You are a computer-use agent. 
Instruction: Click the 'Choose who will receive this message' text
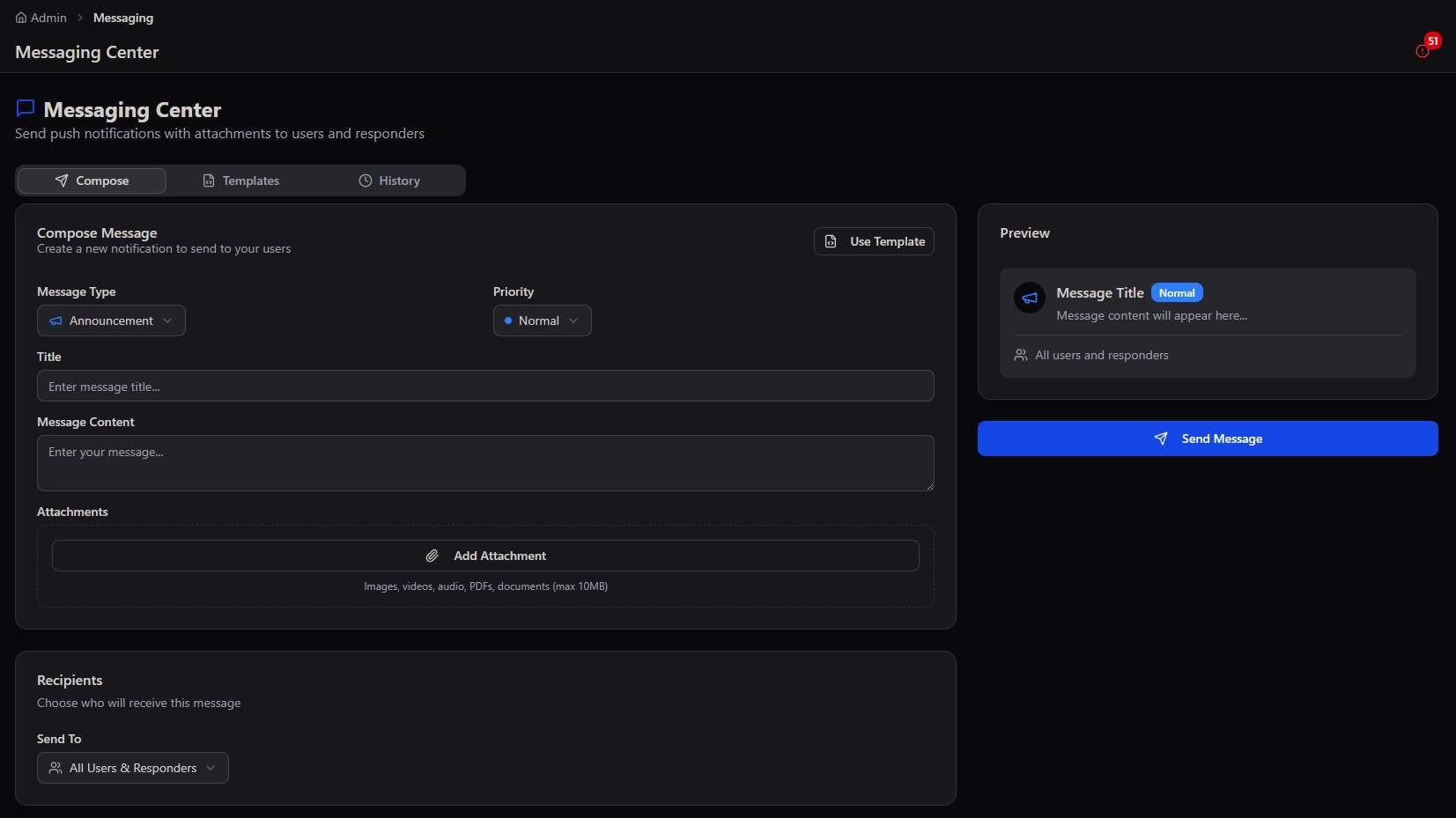pos(139,703)
